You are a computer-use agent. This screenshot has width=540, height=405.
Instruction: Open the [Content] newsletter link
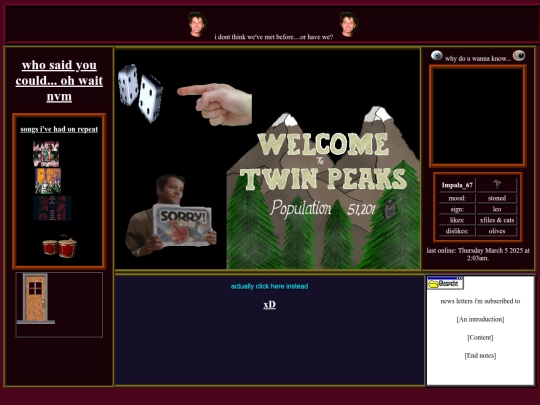(480, 338)
